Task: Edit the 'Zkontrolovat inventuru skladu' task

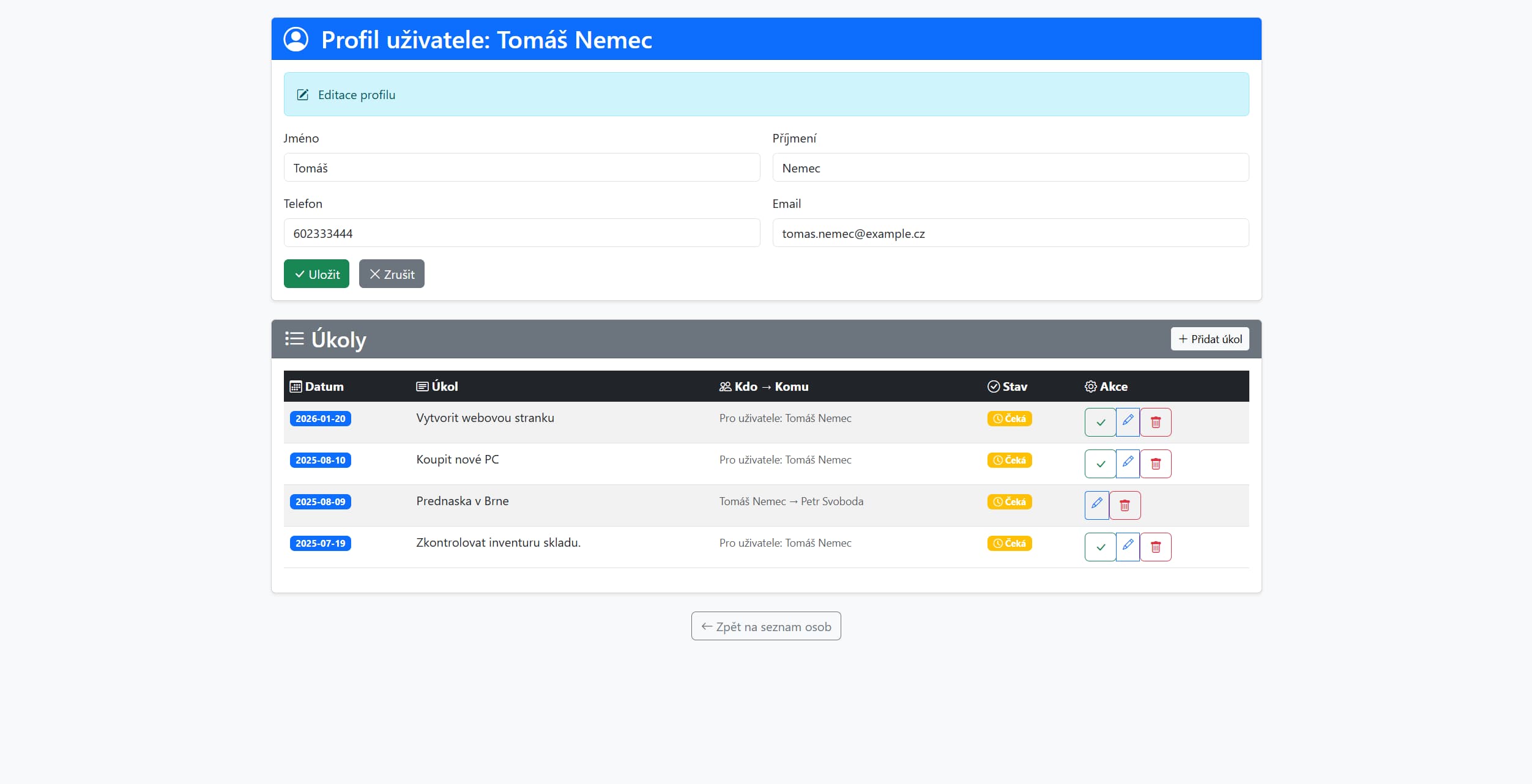Action: 1128,547
